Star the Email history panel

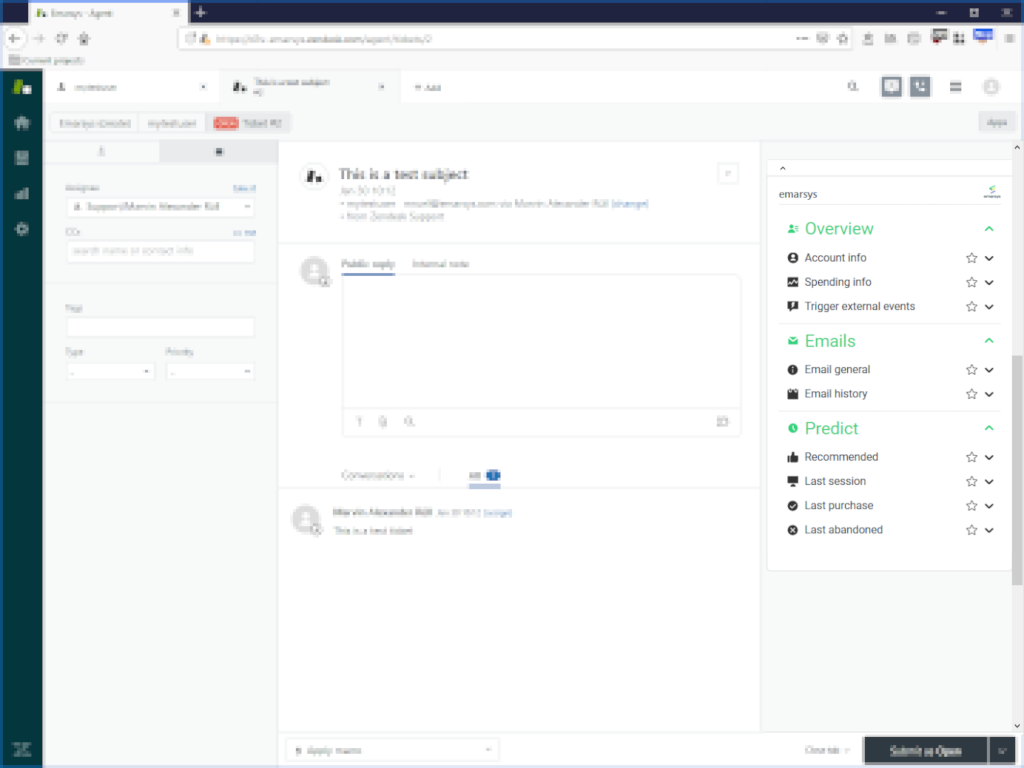(x=969, y=393)
